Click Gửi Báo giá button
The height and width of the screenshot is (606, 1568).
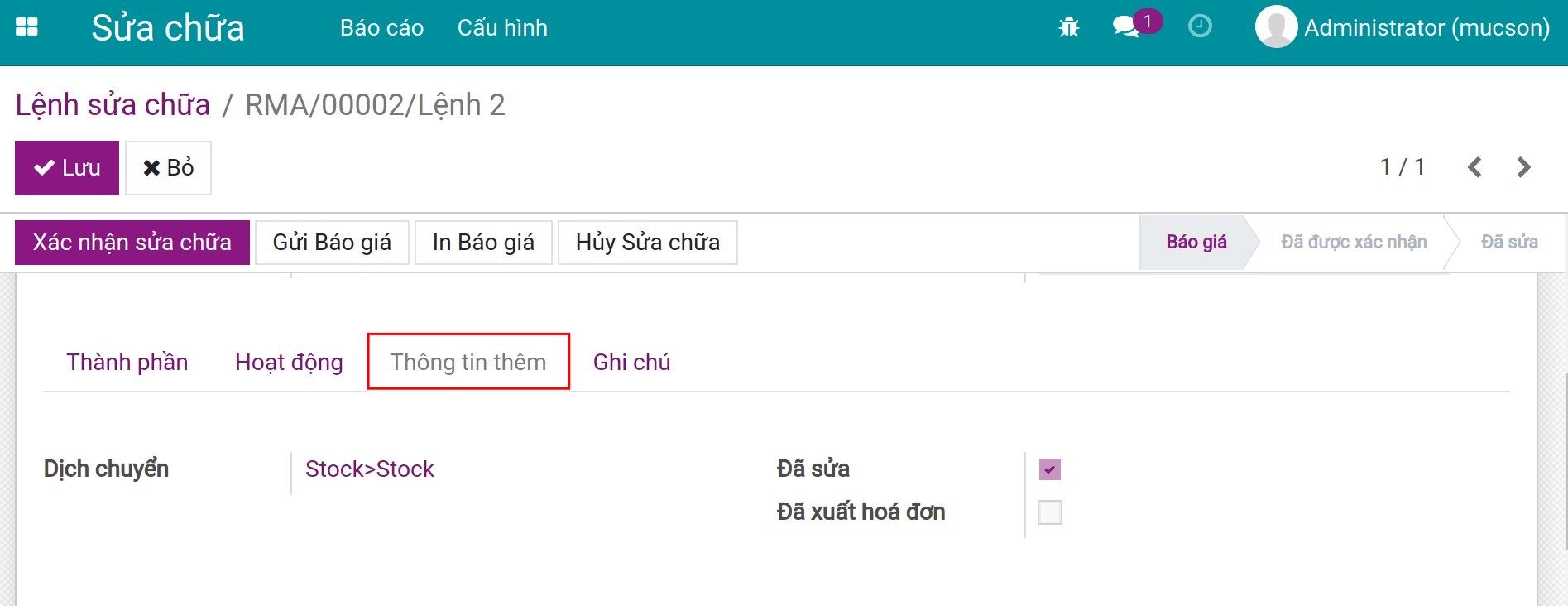click(332, 243)
